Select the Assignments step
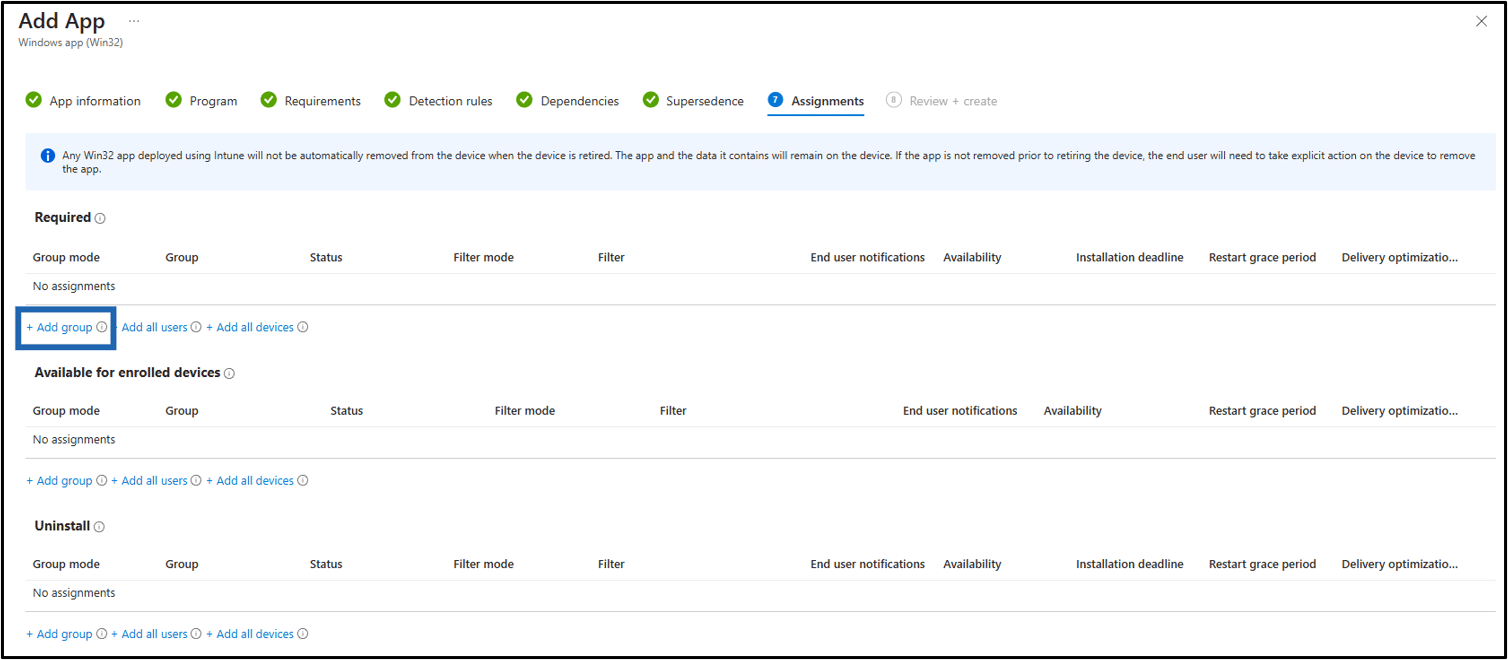 click(816, 101)
